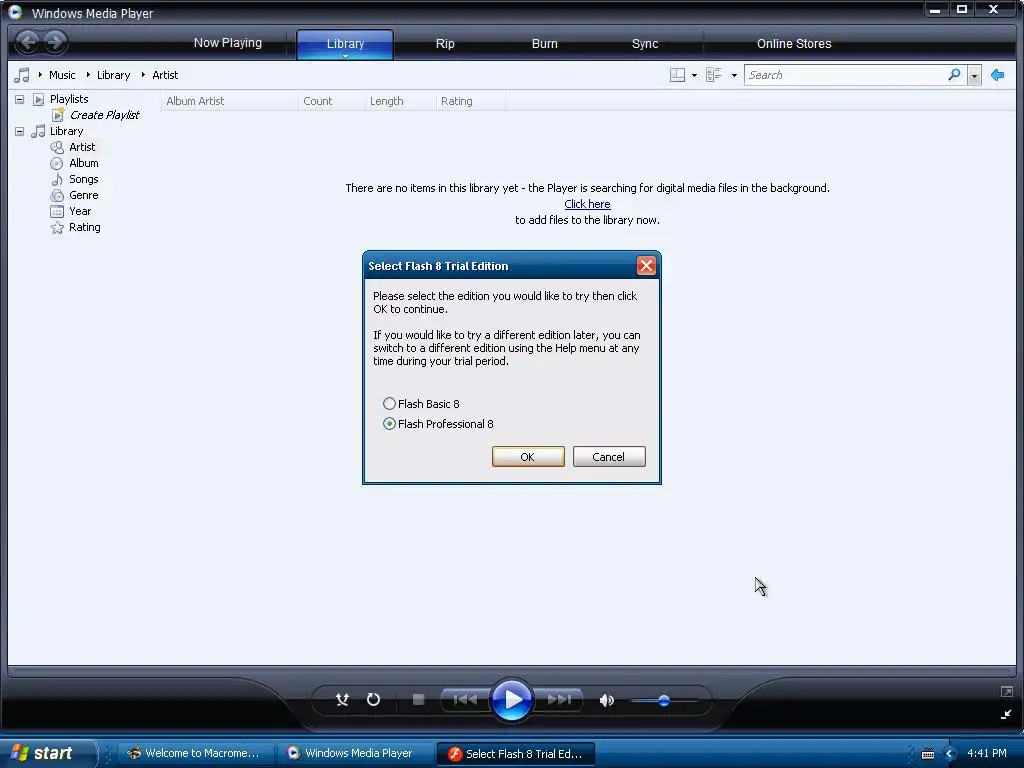Confirm with OK in Flash dialog
Screen dimensions: 1024x768
click(528, 456)
